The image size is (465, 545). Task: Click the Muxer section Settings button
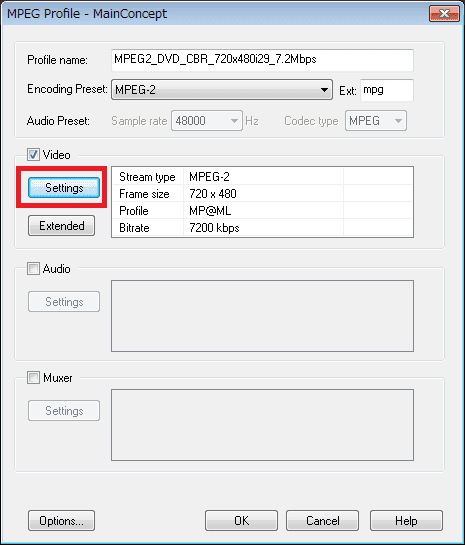[x=64, y=411]
